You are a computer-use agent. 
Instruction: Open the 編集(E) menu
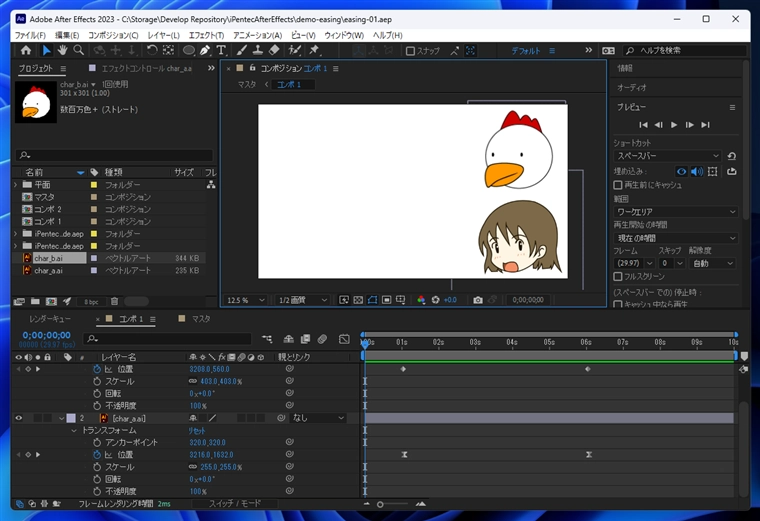pos(67,35)
